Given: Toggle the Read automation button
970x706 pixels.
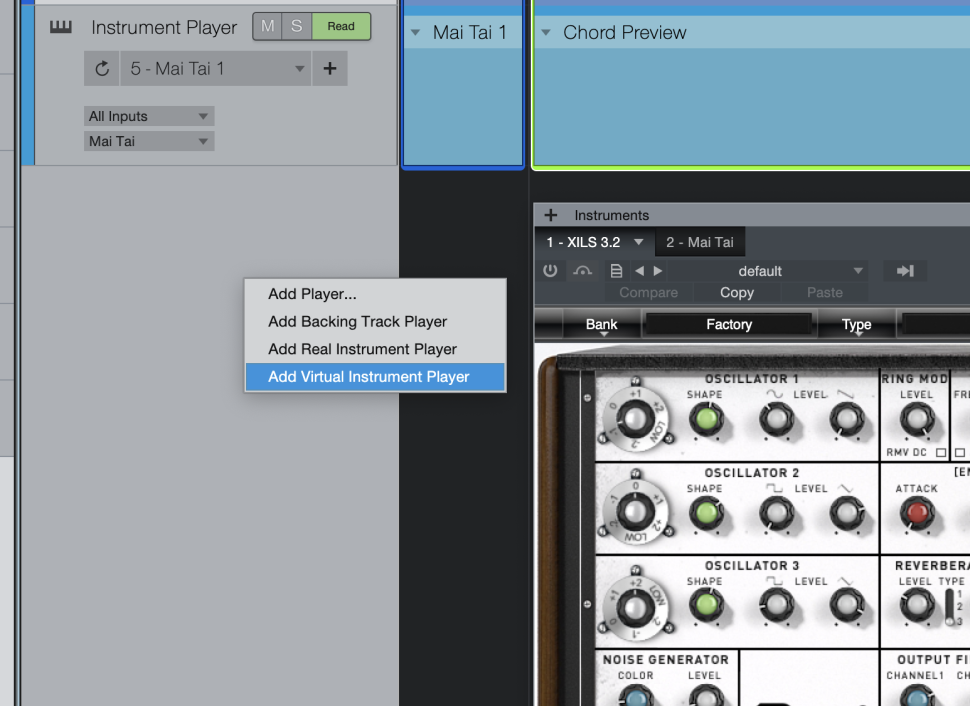Looking at the screenshot, I should 341,27.
